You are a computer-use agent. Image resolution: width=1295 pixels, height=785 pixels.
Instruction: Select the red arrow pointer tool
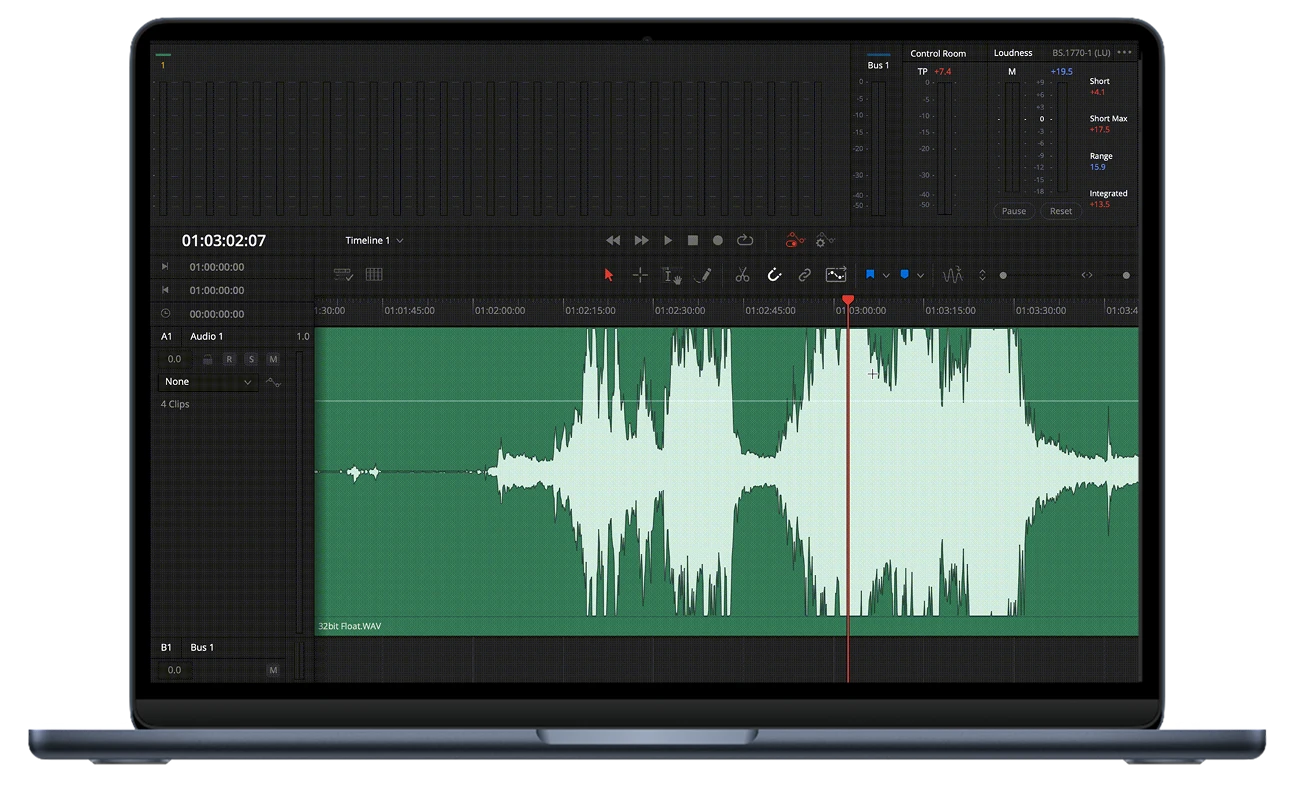pos(609,275)
